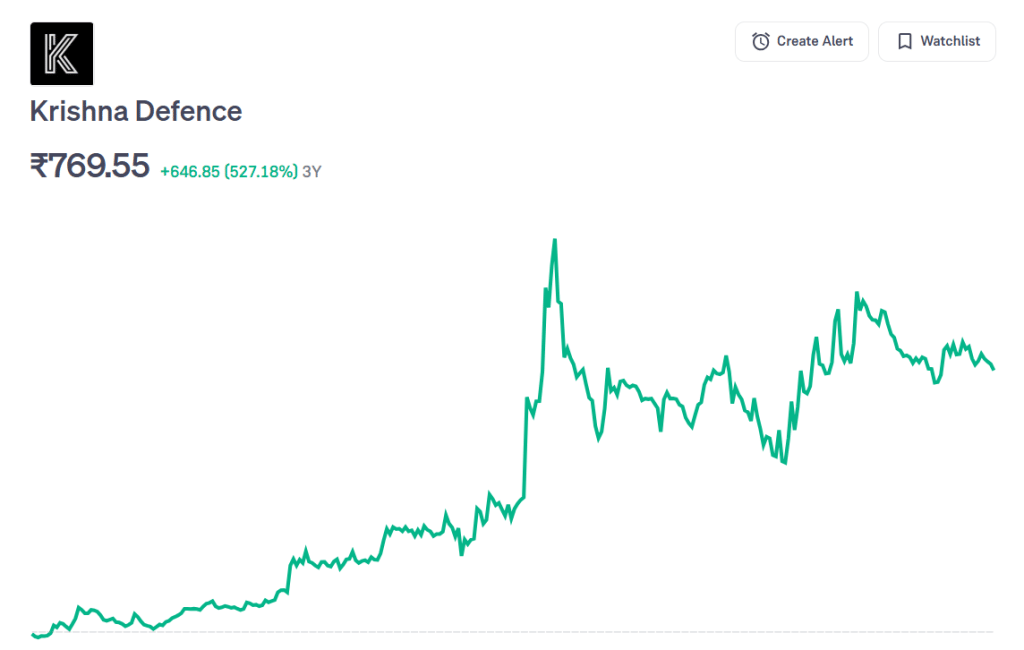
Task: Click the midpoint of the steep vertical surge
Action: click(x=525, y=450)
